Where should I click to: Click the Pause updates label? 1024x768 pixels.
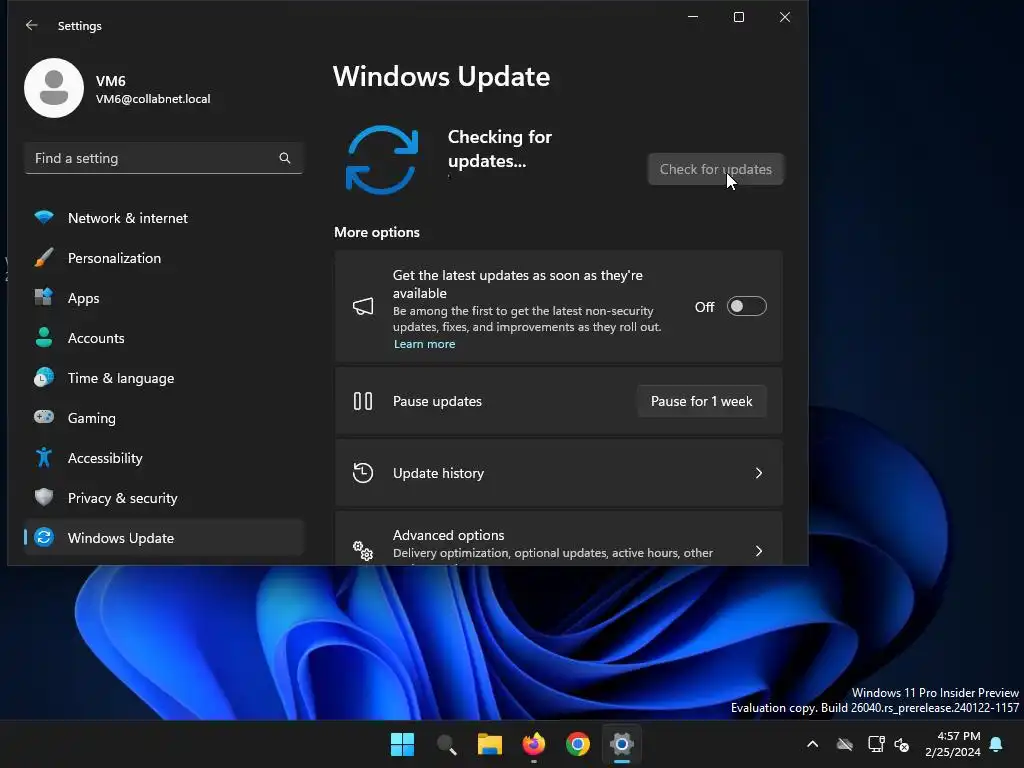point(437,401)
